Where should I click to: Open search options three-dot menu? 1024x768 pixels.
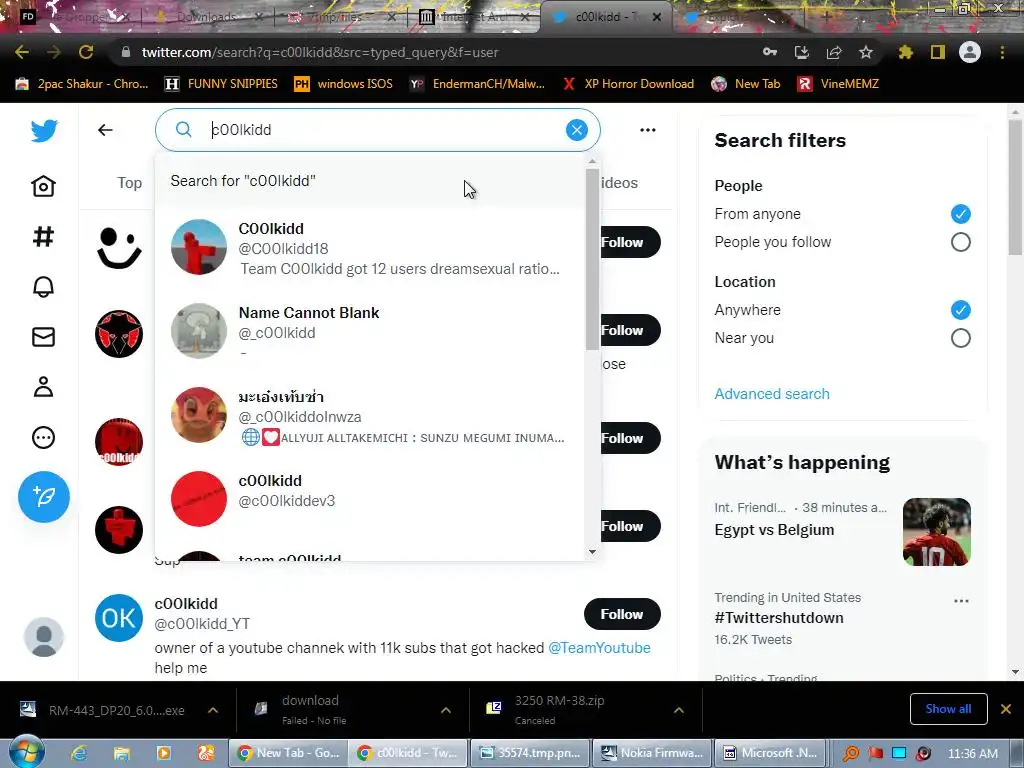point(648,130)
